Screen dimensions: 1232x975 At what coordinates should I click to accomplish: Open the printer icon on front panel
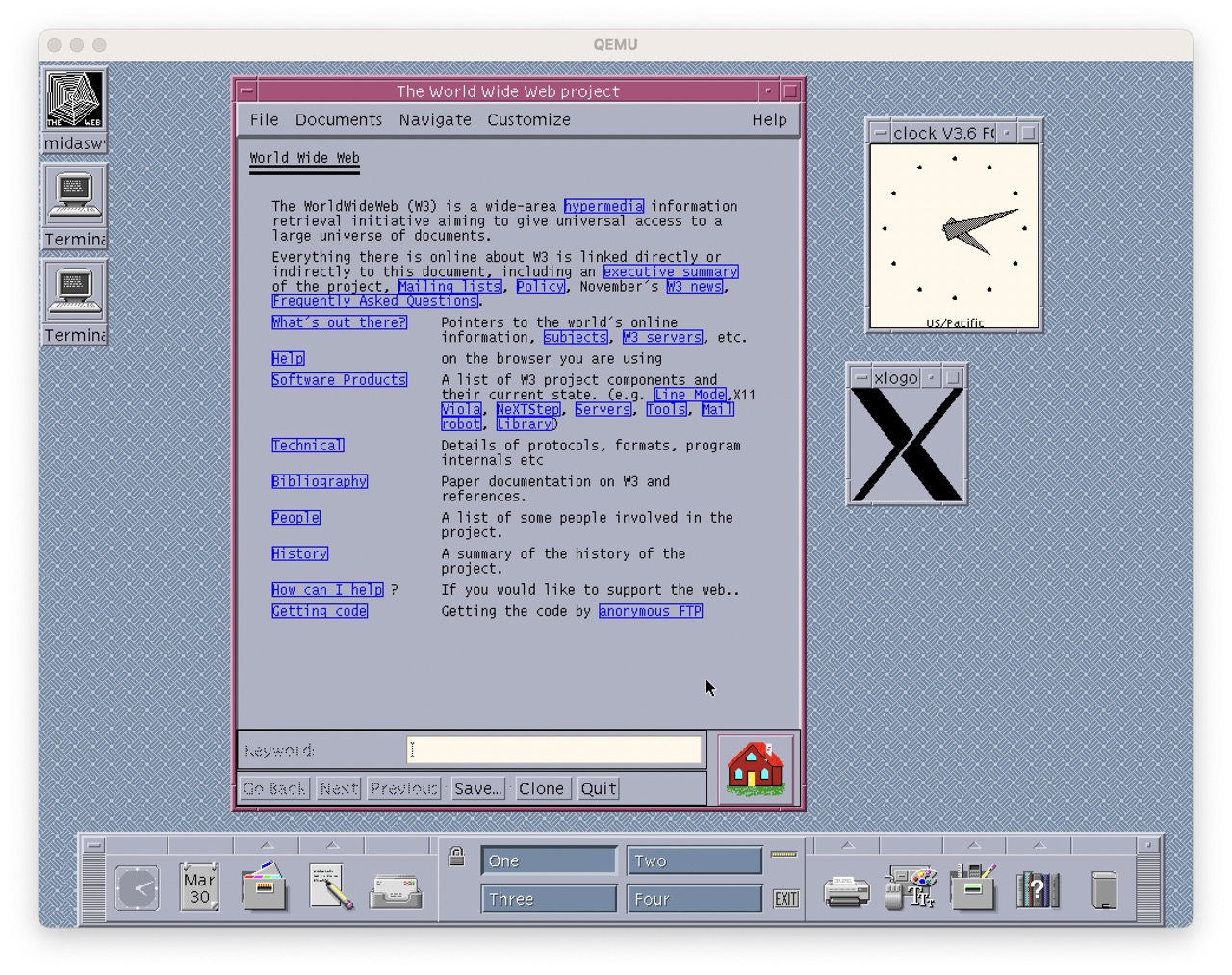(x=847, y=891)
